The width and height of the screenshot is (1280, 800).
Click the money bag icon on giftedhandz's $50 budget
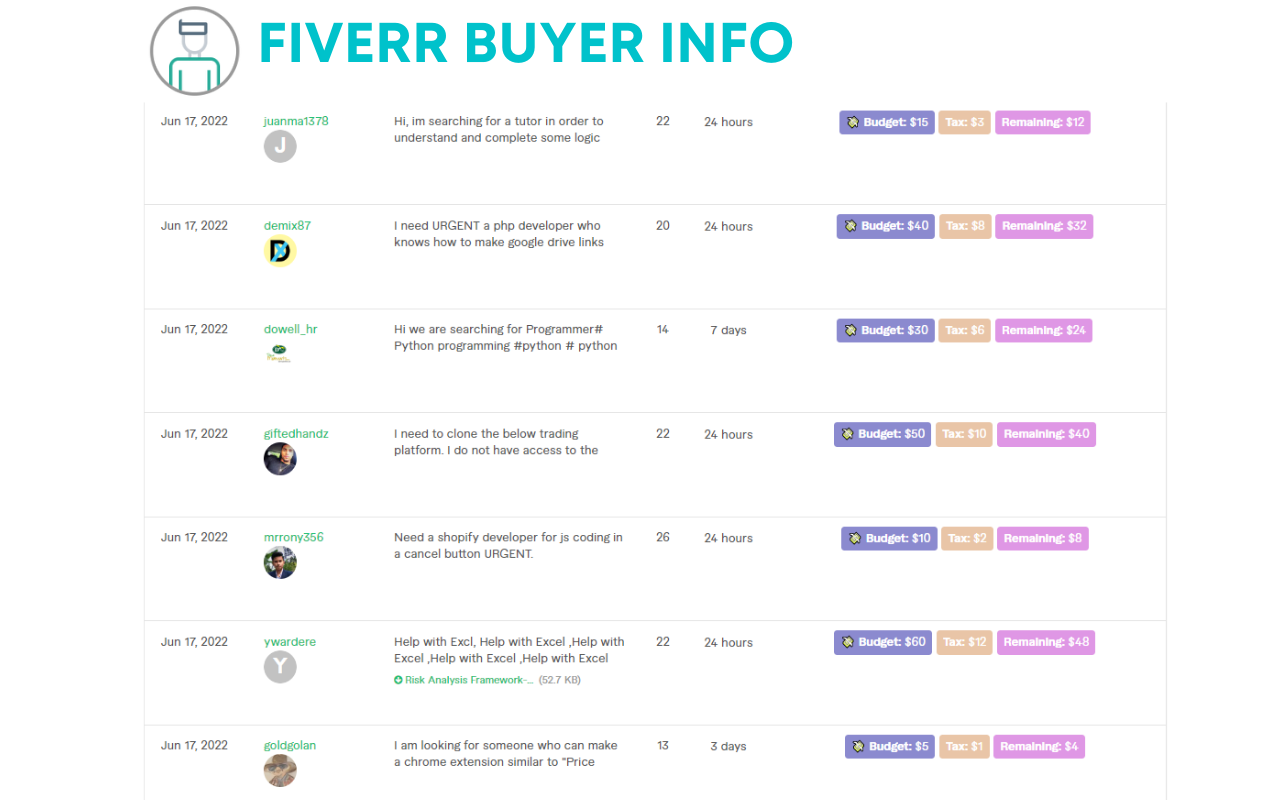(x=849, y=434)
